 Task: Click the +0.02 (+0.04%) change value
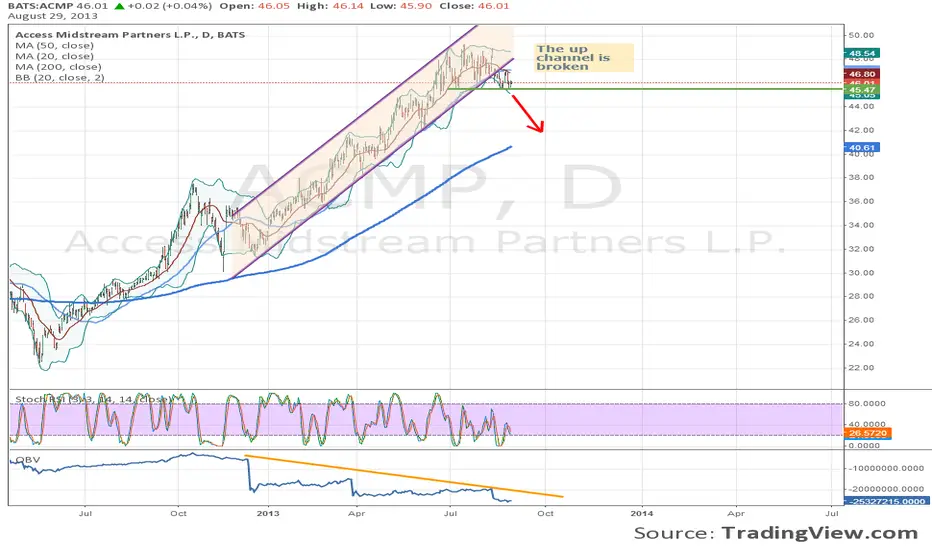click(x=169, y=6)
